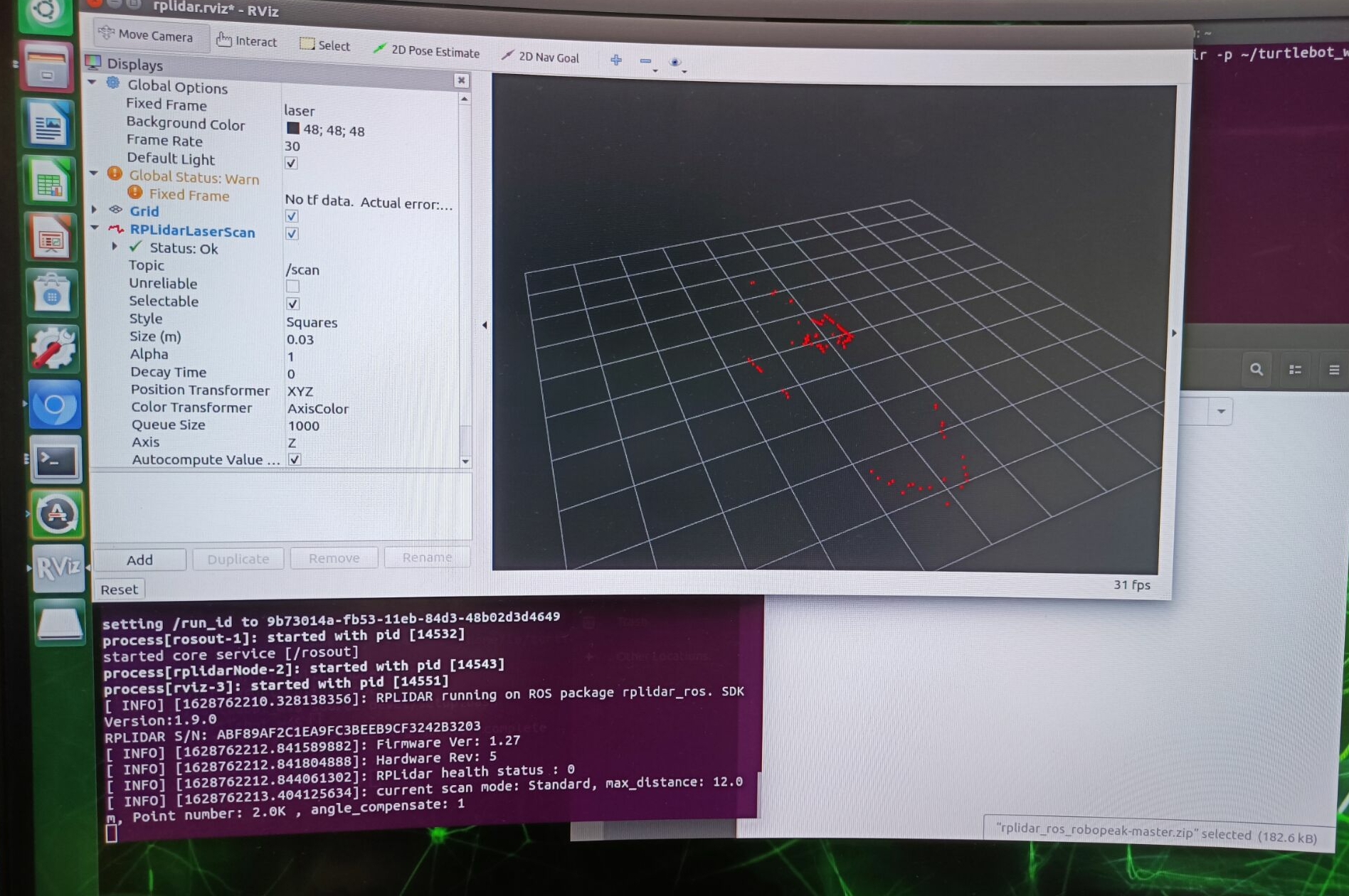Toggle the Default Light checkbox

[291, 163]
